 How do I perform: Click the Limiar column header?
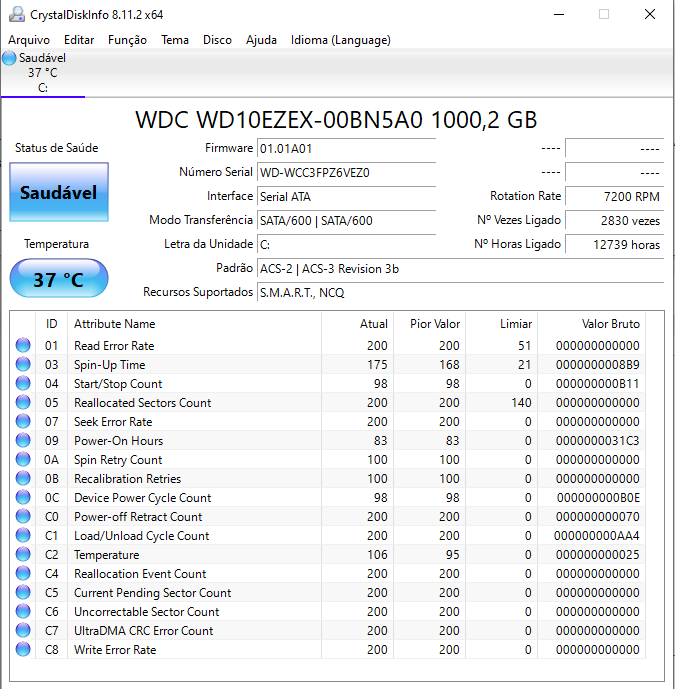[x=502, y=324]
